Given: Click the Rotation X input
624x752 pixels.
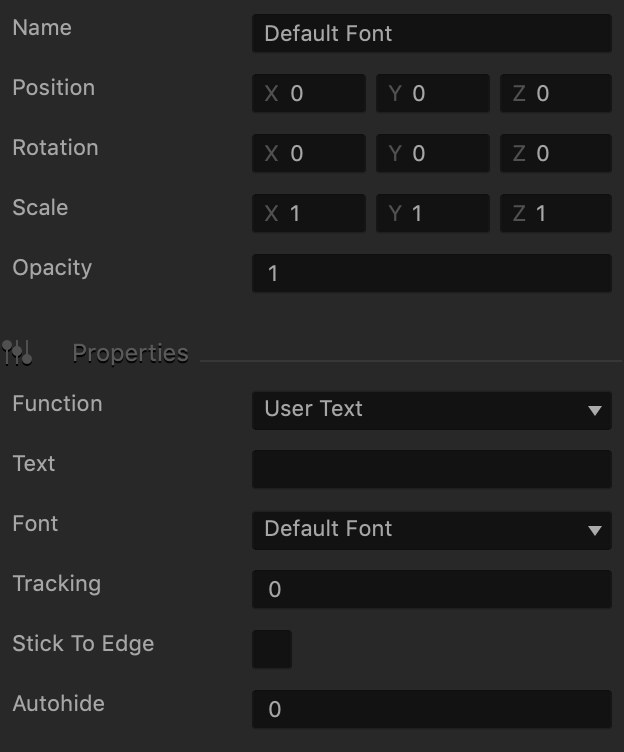Looking at the screenshot, I should pos(309,153).
